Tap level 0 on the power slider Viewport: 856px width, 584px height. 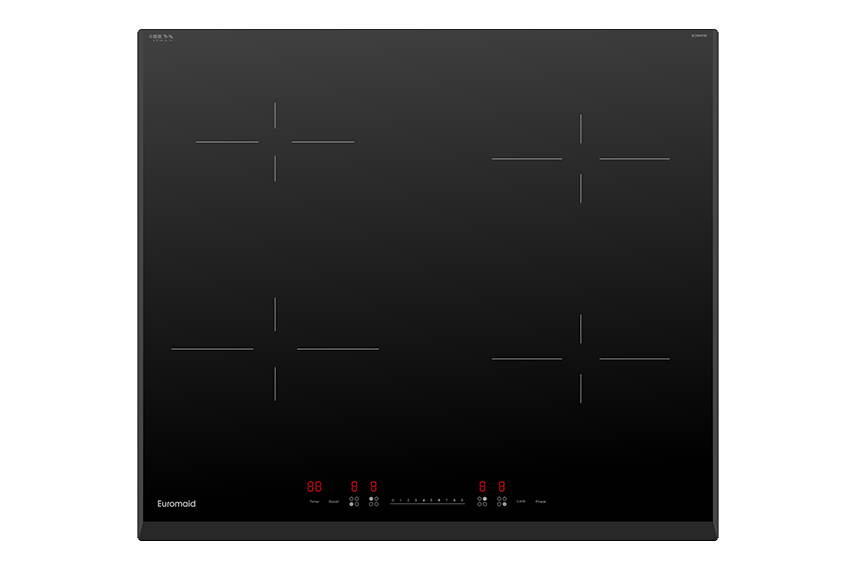pos(393,500)
